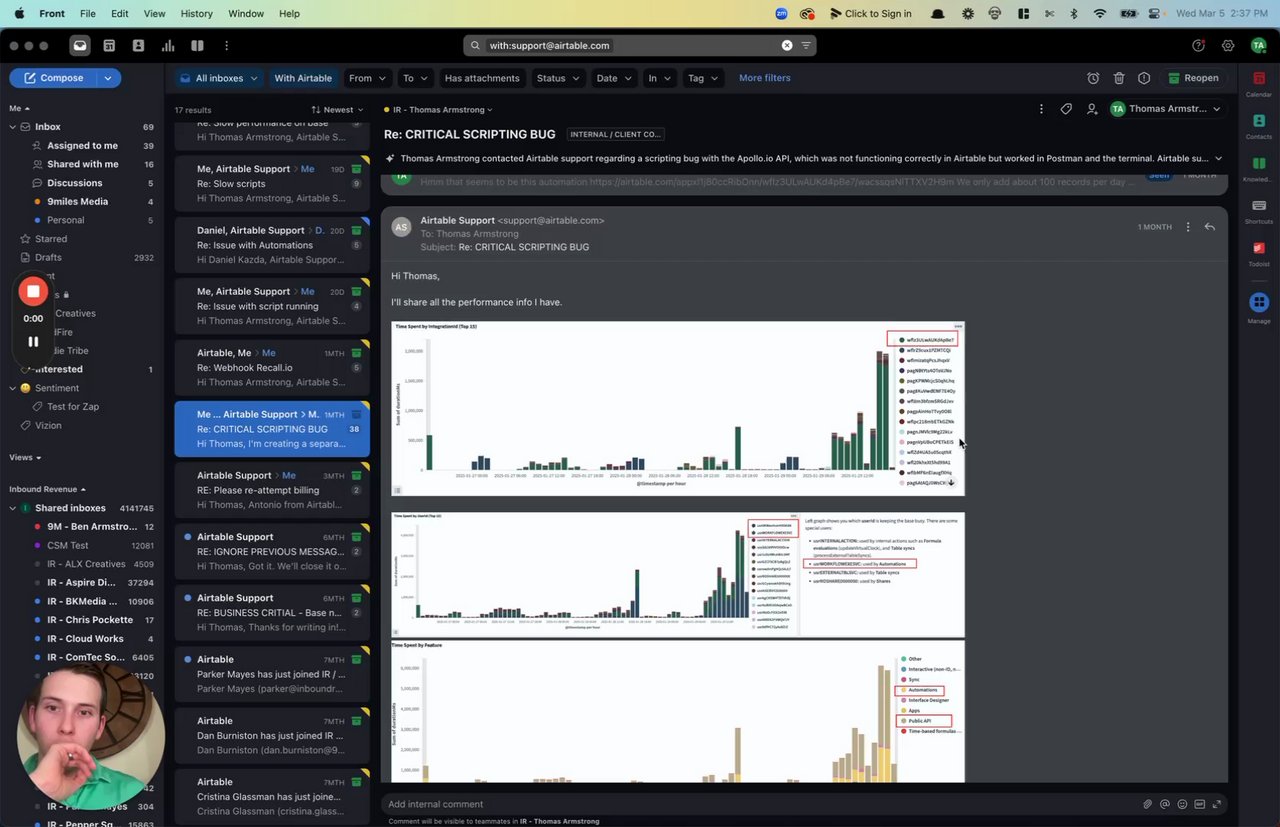Open the View menu
1280x827 pixels.
(154, 14)
